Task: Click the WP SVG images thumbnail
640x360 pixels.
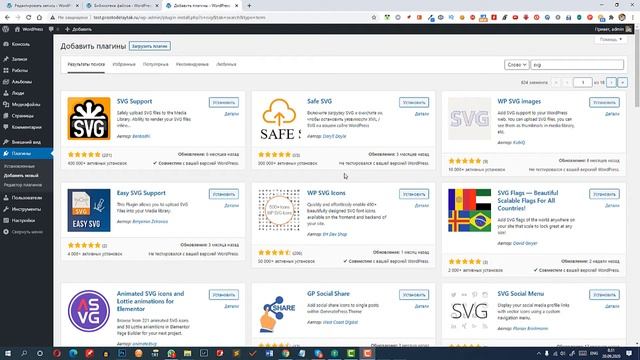Action: point(469,119)
